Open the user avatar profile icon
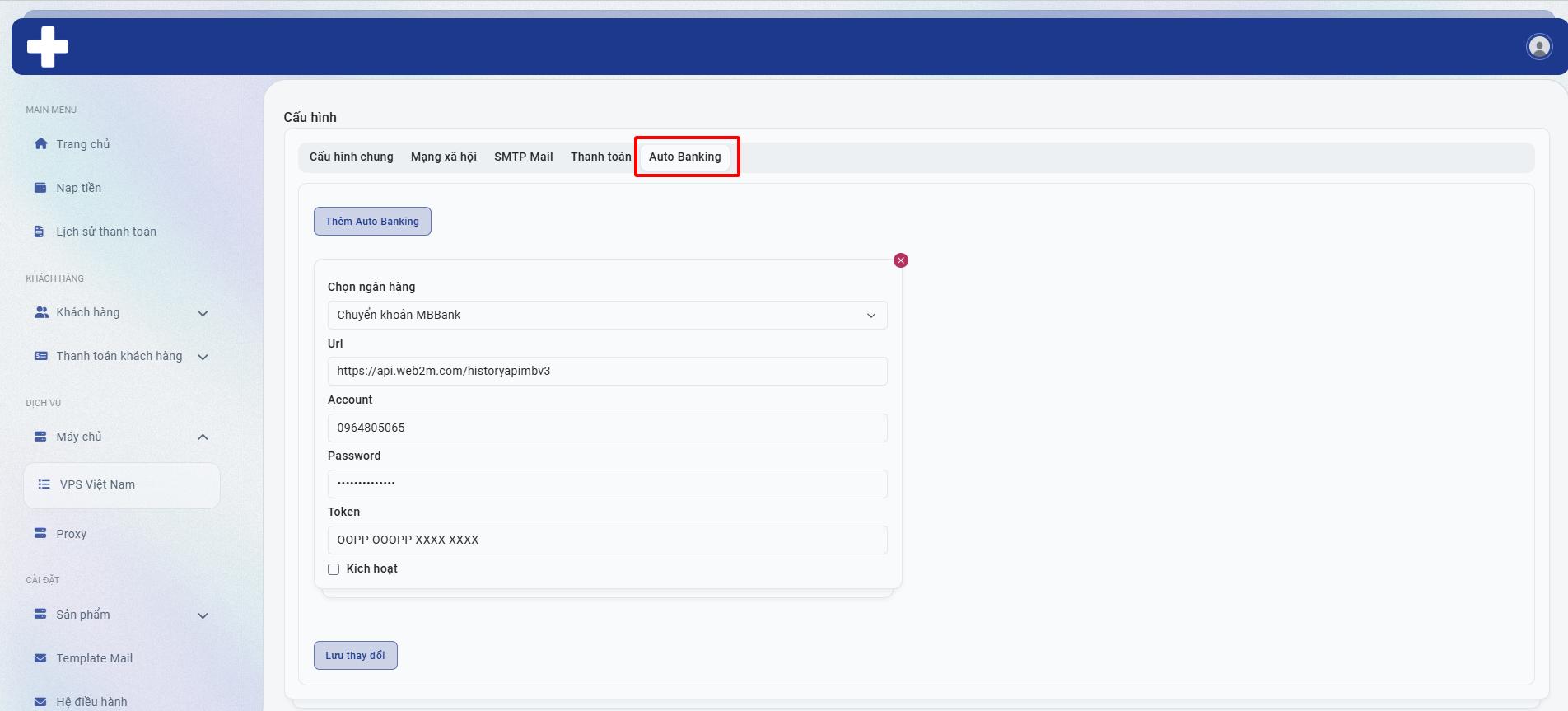Image resolution: width=1568 pixels, height=711 pixels. coord(1538,46)
